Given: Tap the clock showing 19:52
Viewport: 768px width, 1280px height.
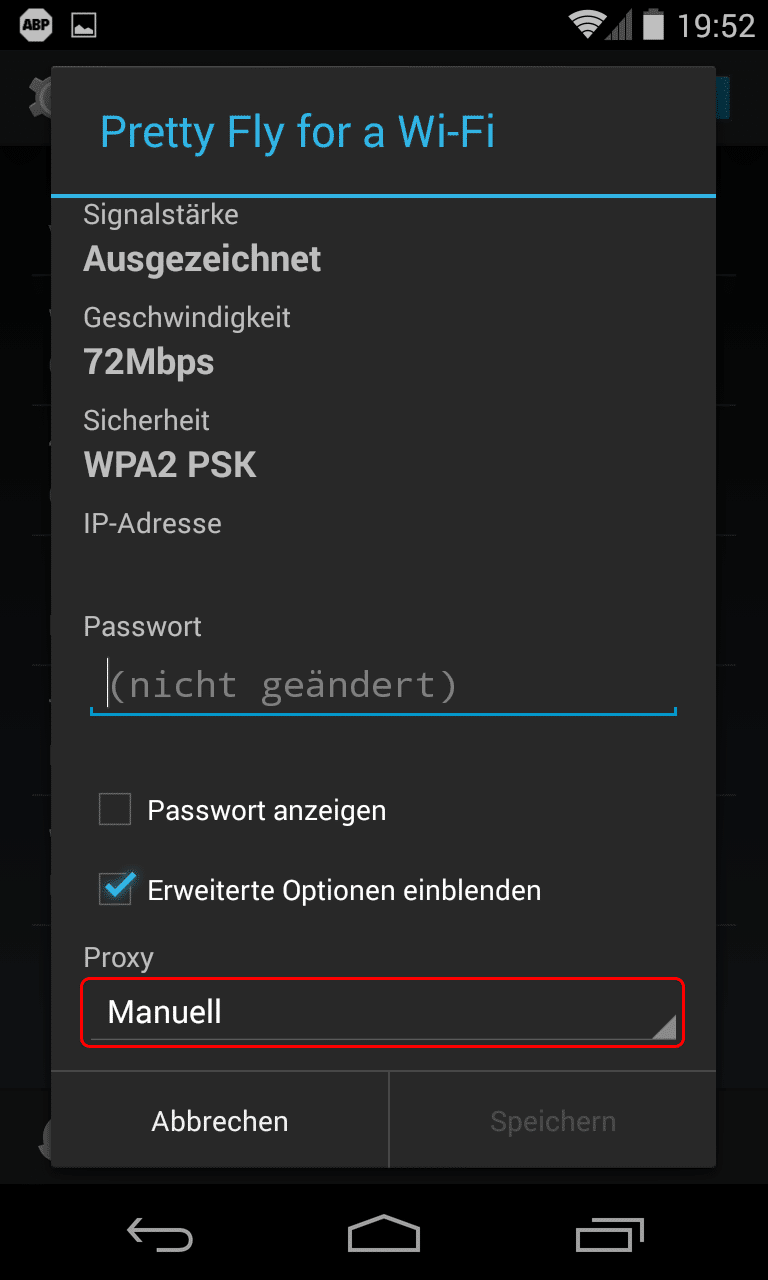Looking at the screenshot, I should (x=716, y=26).
